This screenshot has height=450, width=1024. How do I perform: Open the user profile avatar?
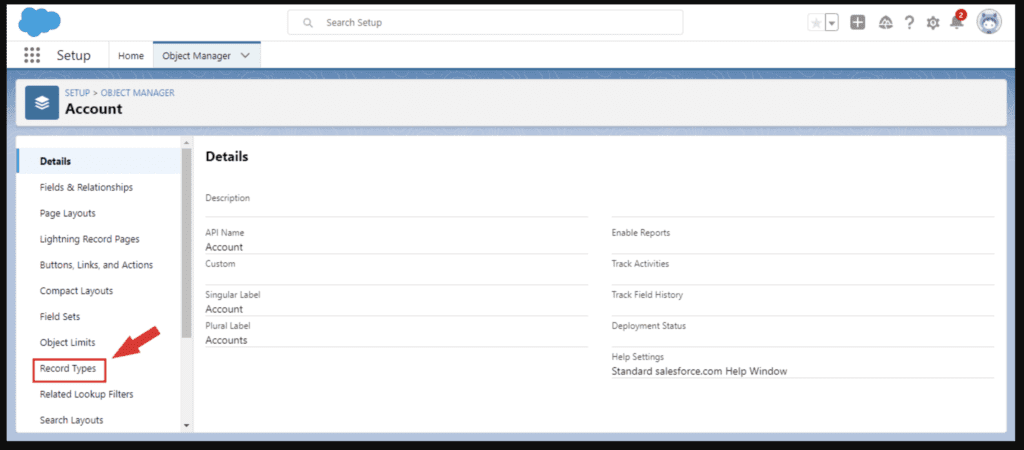point(989,22)
